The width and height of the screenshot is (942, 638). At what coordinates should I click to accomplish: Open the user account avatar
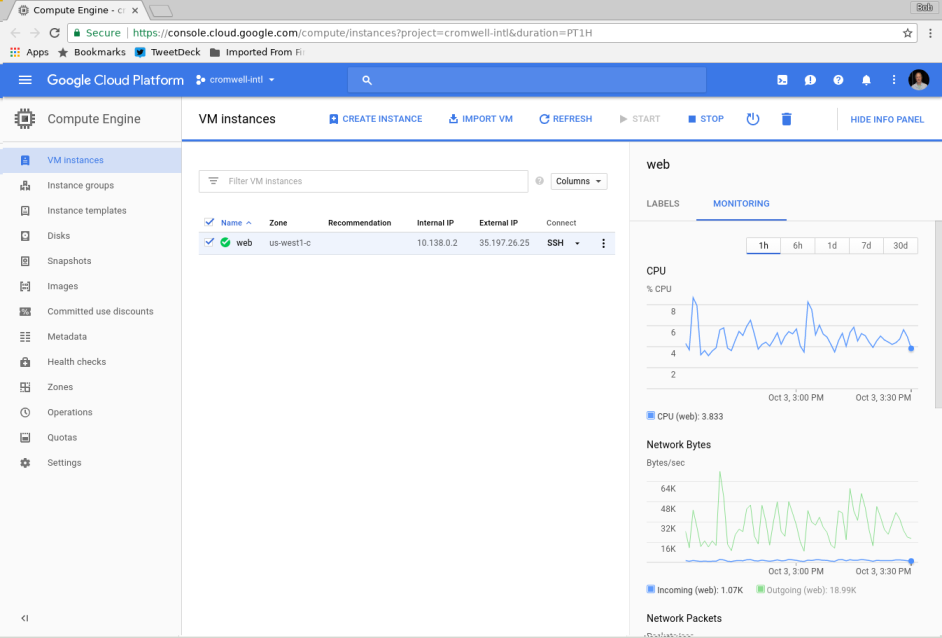[919, 79]
